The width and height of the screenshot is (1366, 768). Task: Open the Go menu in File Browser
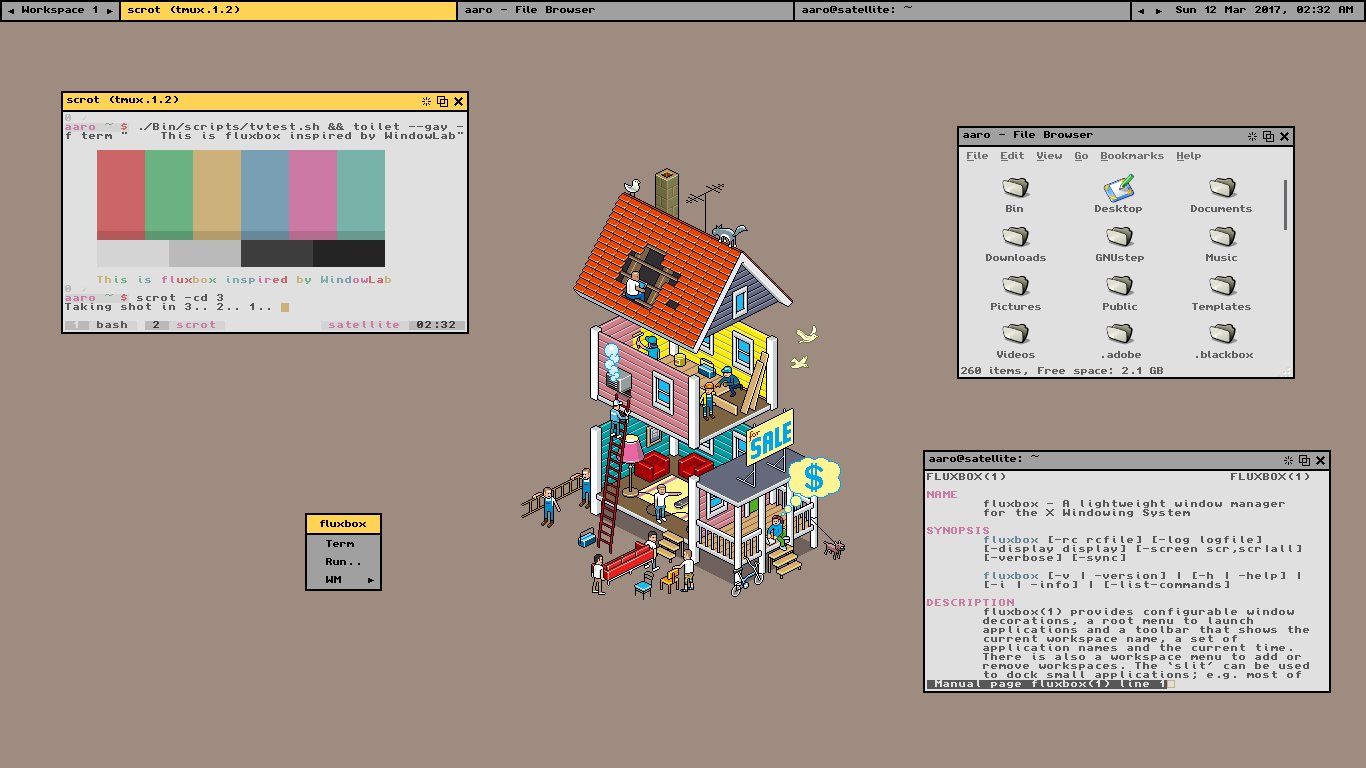tap(1081, 156)
